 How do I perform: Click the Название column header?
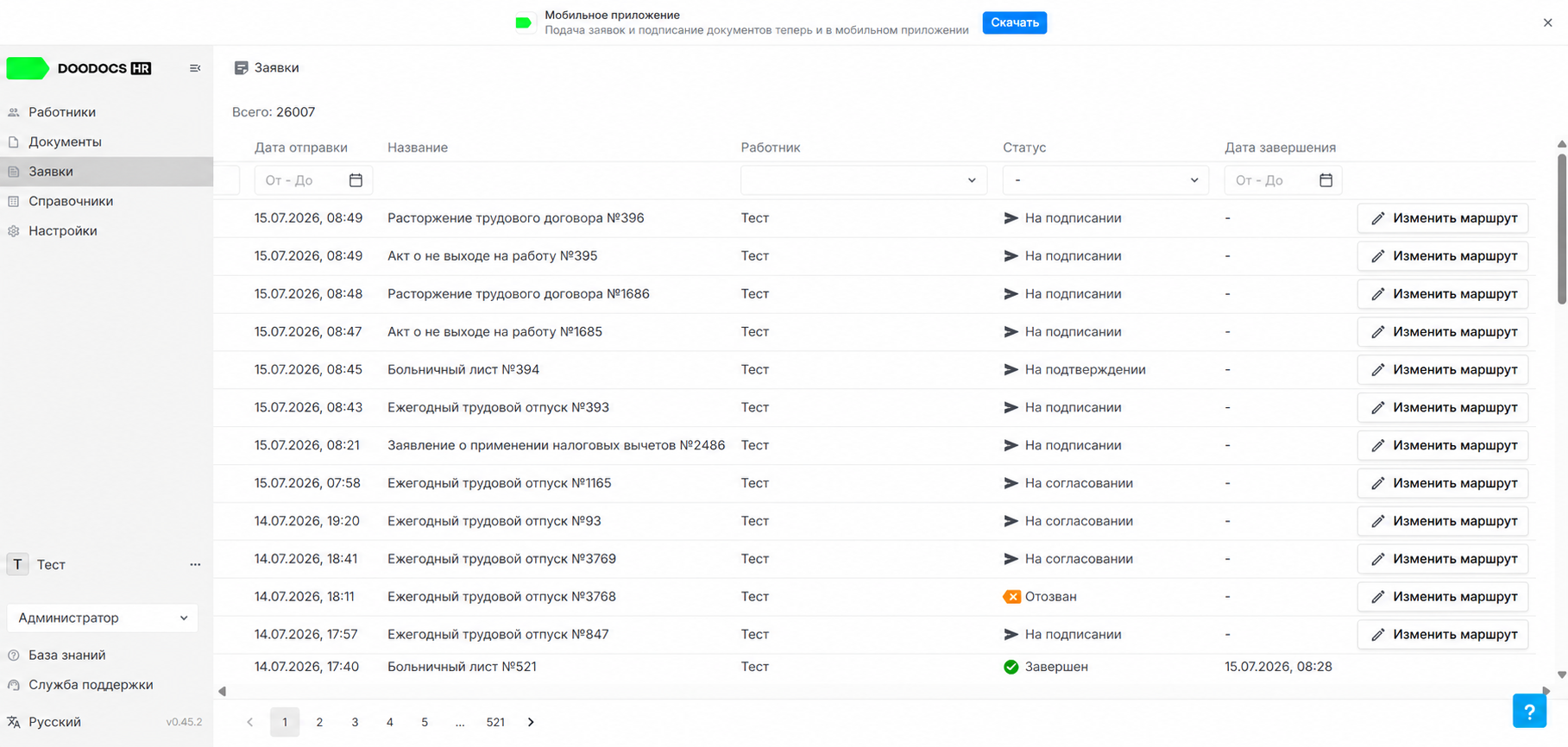coord(418,148)
